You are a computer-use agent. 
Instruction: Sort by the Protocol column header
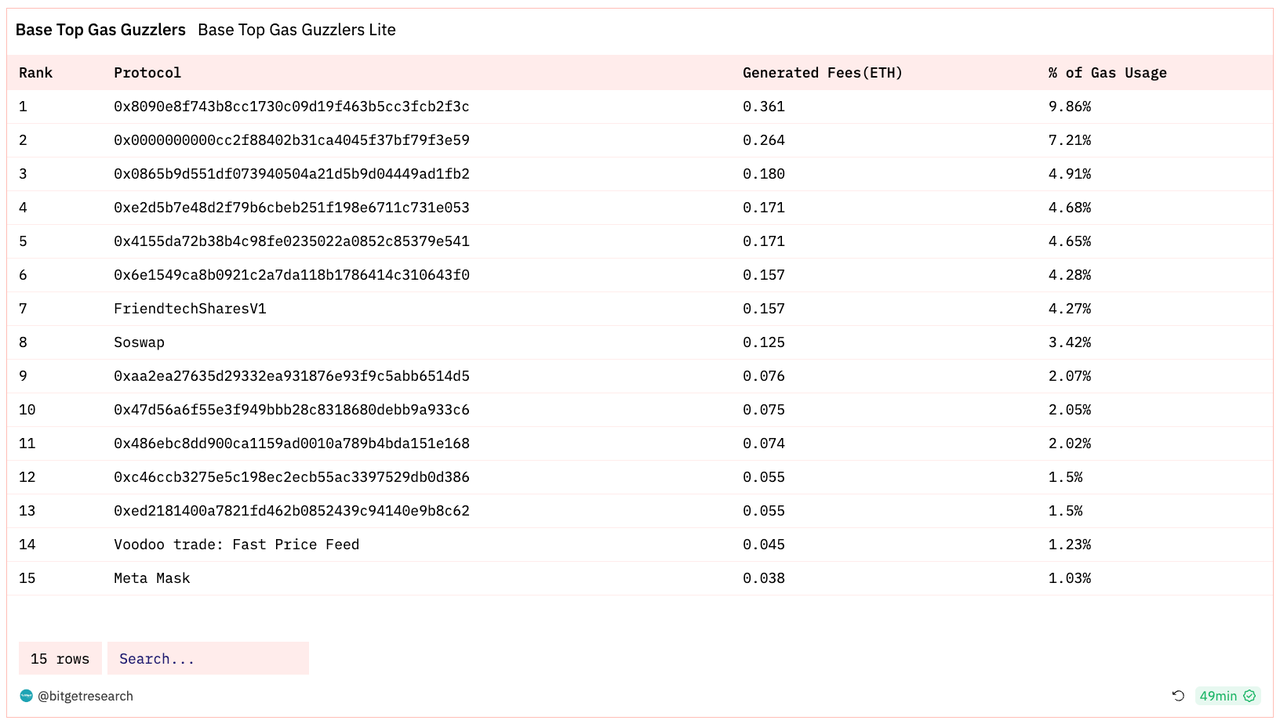pyautogui.click(x=148, y=73)
